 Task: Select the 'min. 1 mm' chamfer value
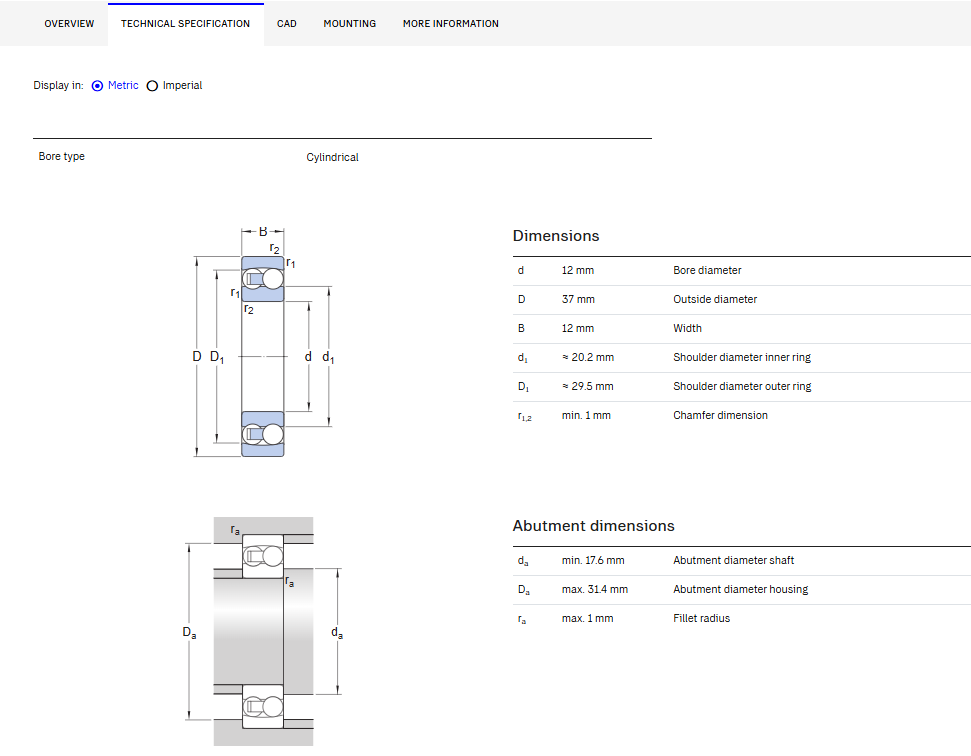[x=586, y=415]
